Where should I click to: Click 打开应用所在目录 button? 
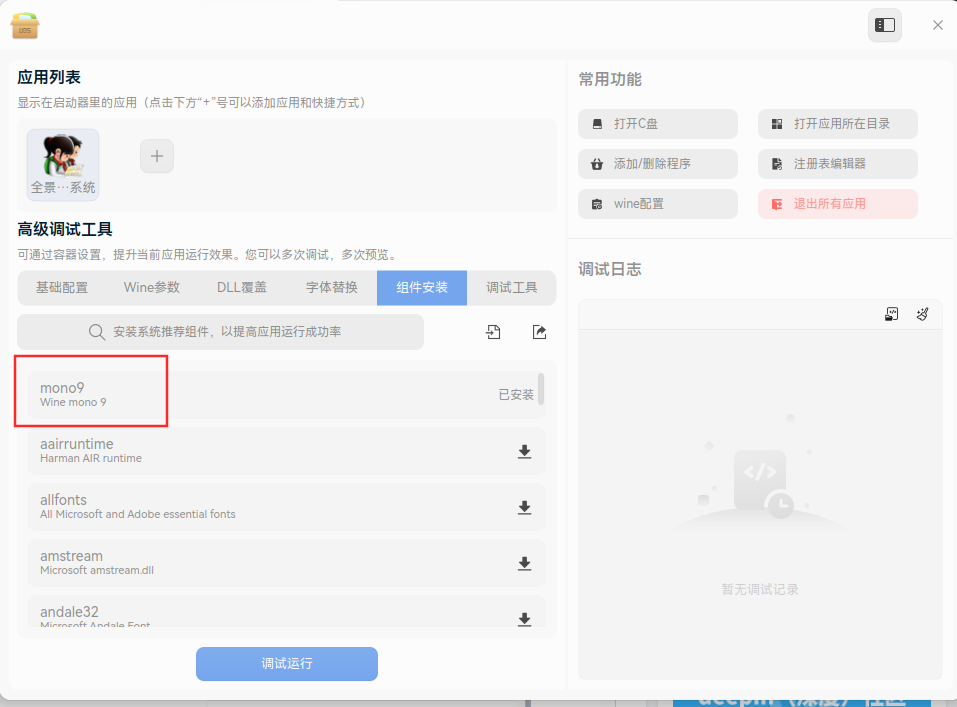(x=837, y=124)
